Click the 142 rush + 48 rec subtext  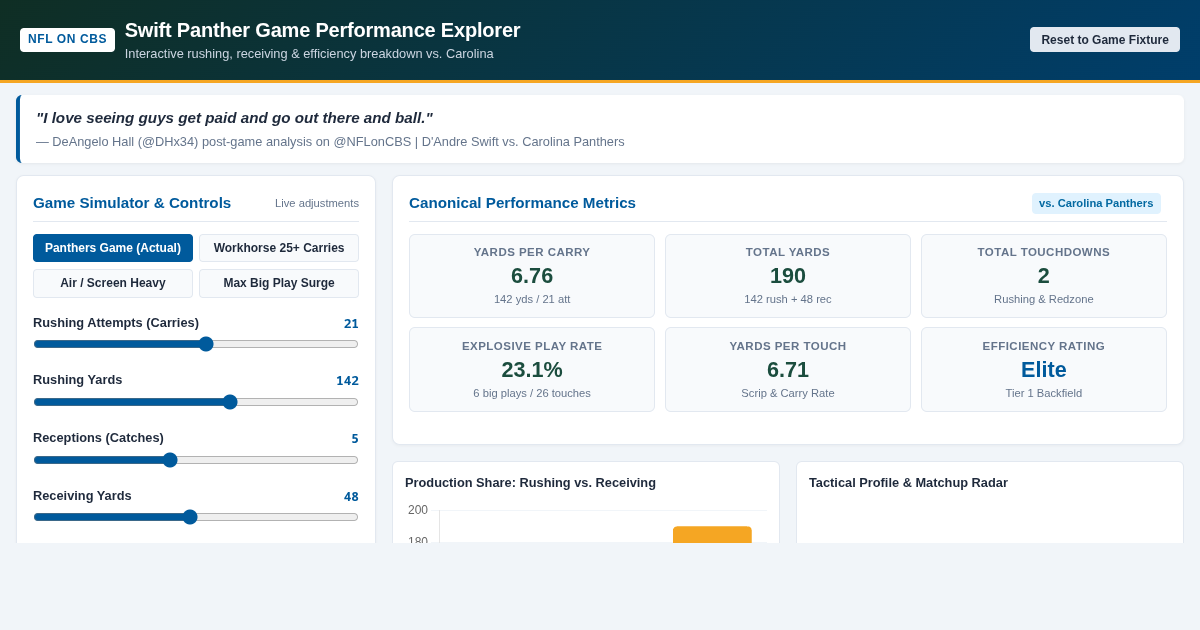tap(788, 299)
